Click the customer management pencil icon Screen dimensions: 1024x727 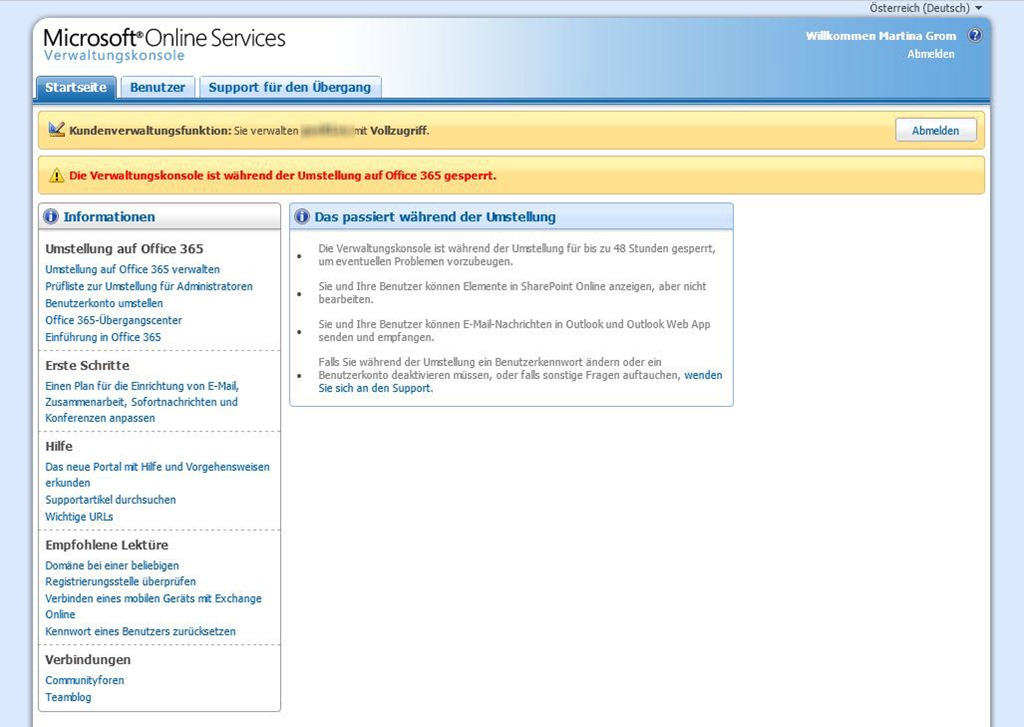point(56,129)
